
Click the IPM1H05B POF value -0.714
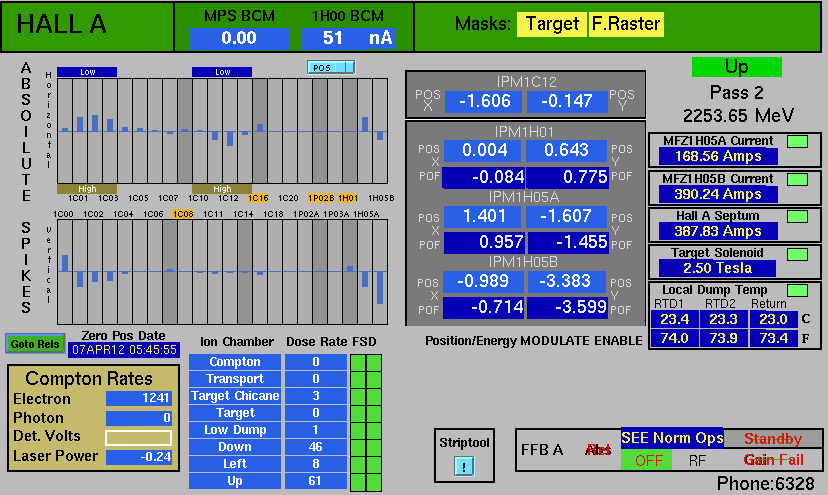484,307
